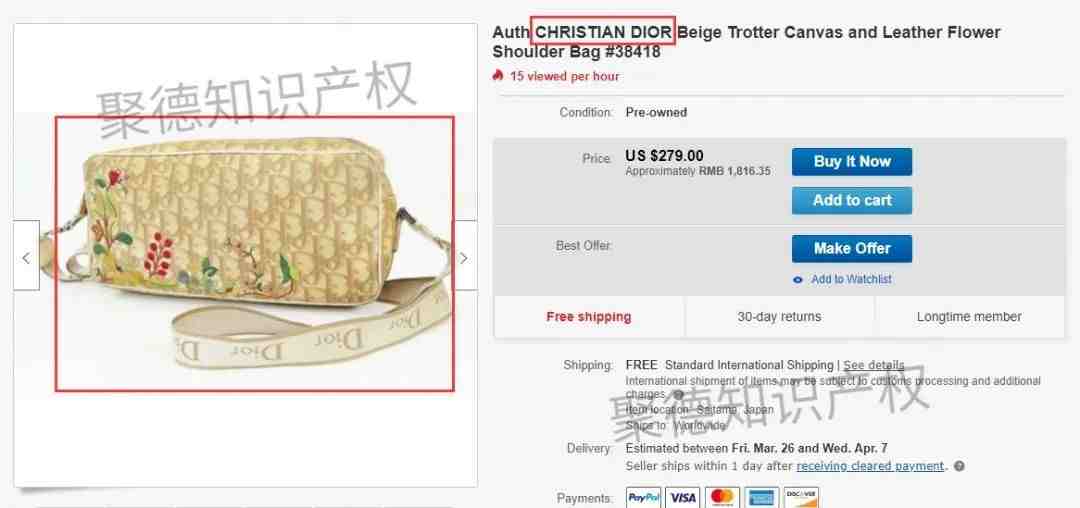Click the help icon after receiving cleared payment
The height and width of the screenshot is (508, 1080).
[959, 466]
